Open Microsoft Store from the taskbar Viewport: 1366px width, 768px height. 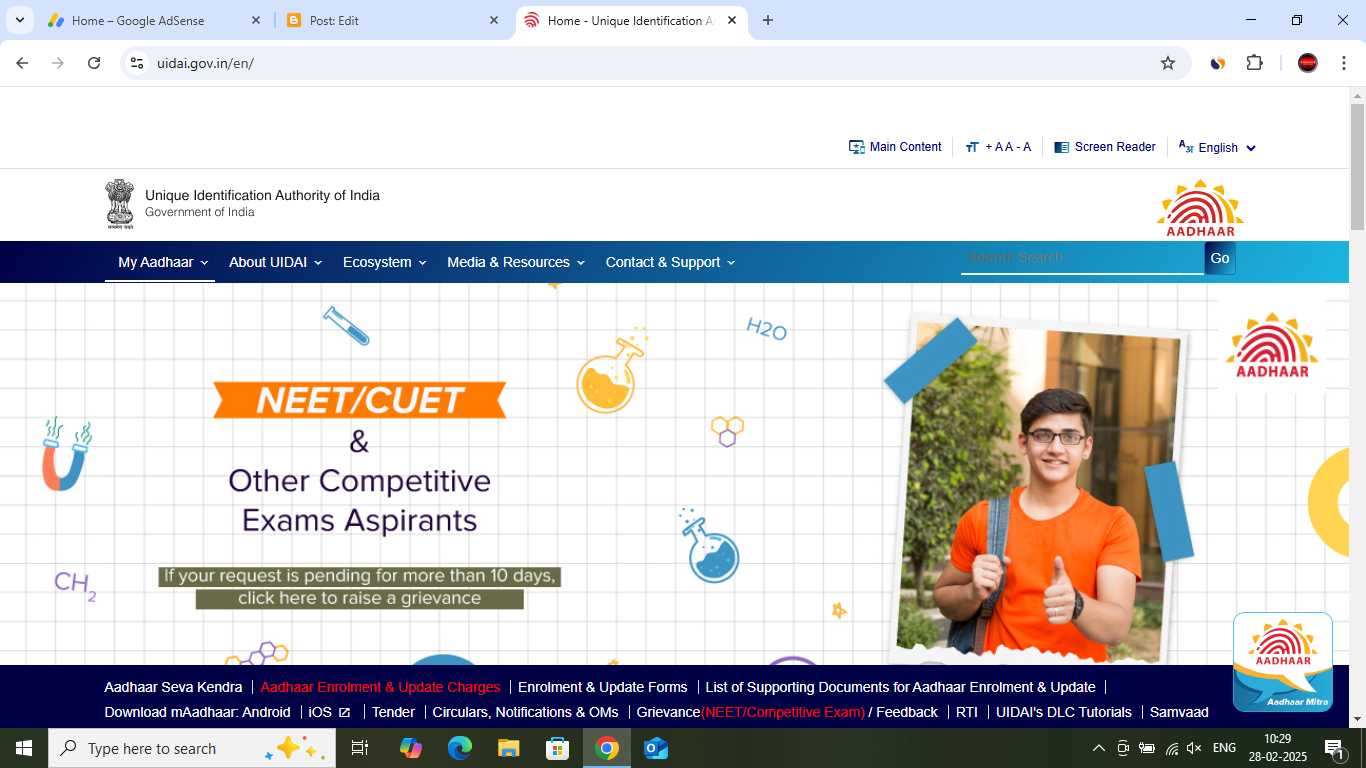click(558, 748)
